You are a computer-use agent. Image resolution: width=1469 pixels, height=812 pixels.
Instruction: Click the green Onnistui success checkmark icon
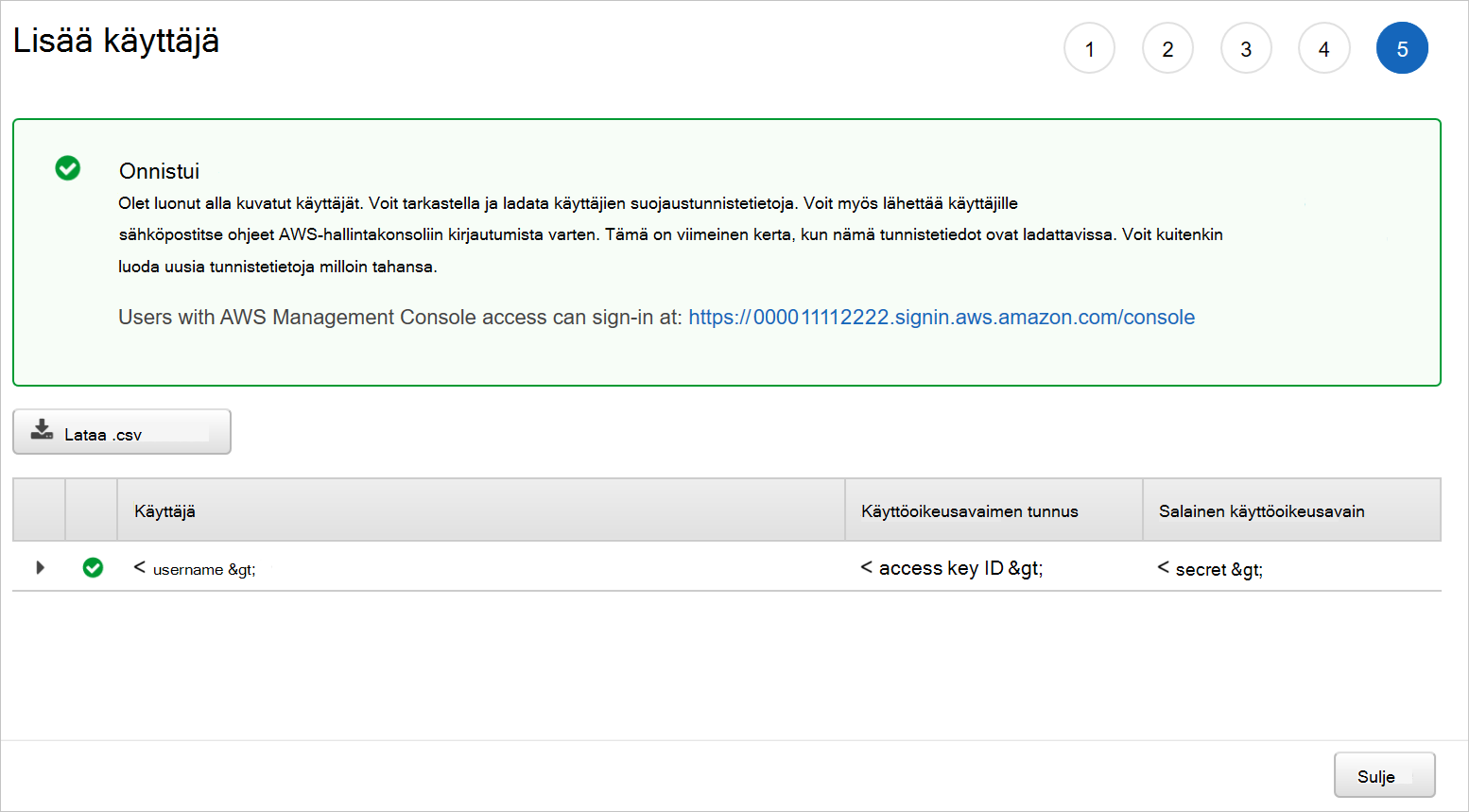pyautogui.click(x=68, y=168)
